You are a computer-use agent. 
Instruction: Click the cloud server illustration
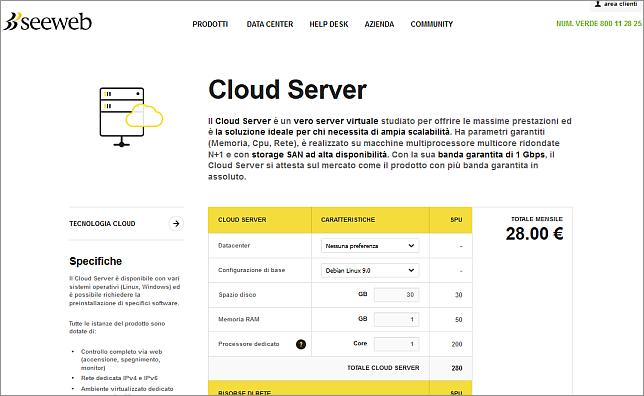click(131, 117)
